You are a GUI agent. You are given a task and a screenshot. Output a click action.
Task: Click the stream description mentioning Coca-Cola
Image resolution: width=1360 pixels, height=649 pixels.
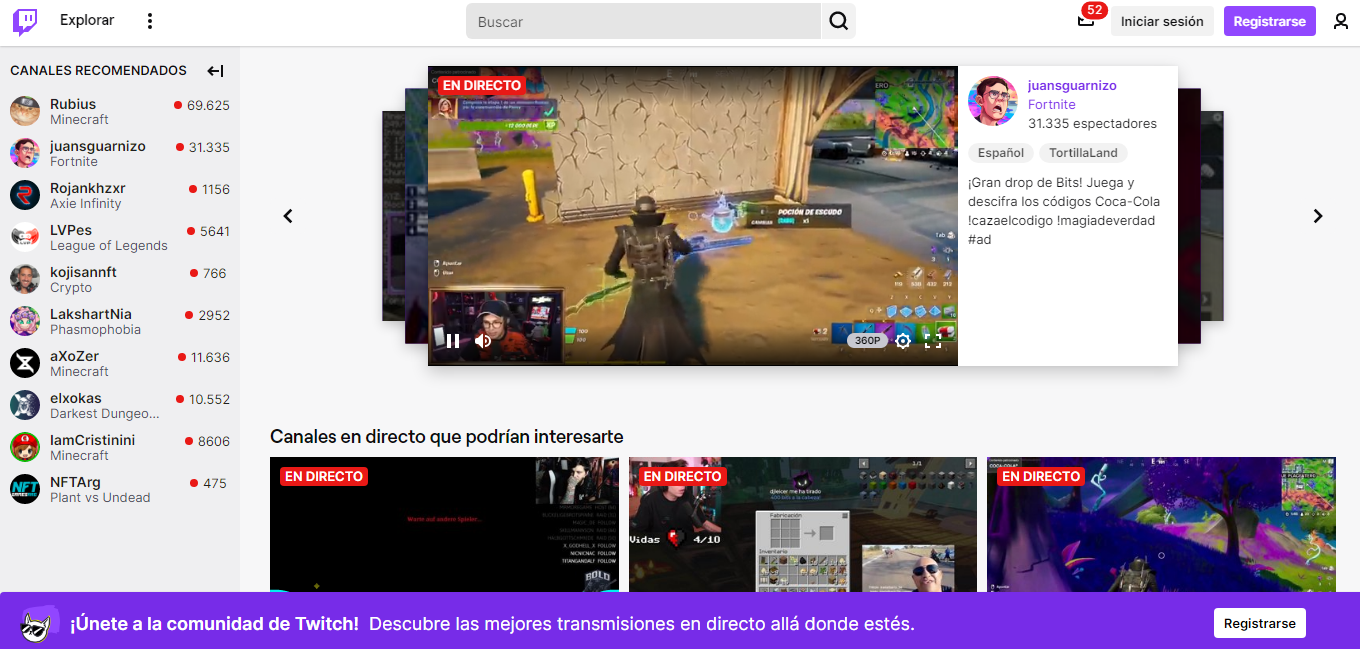pos(1064,211)
